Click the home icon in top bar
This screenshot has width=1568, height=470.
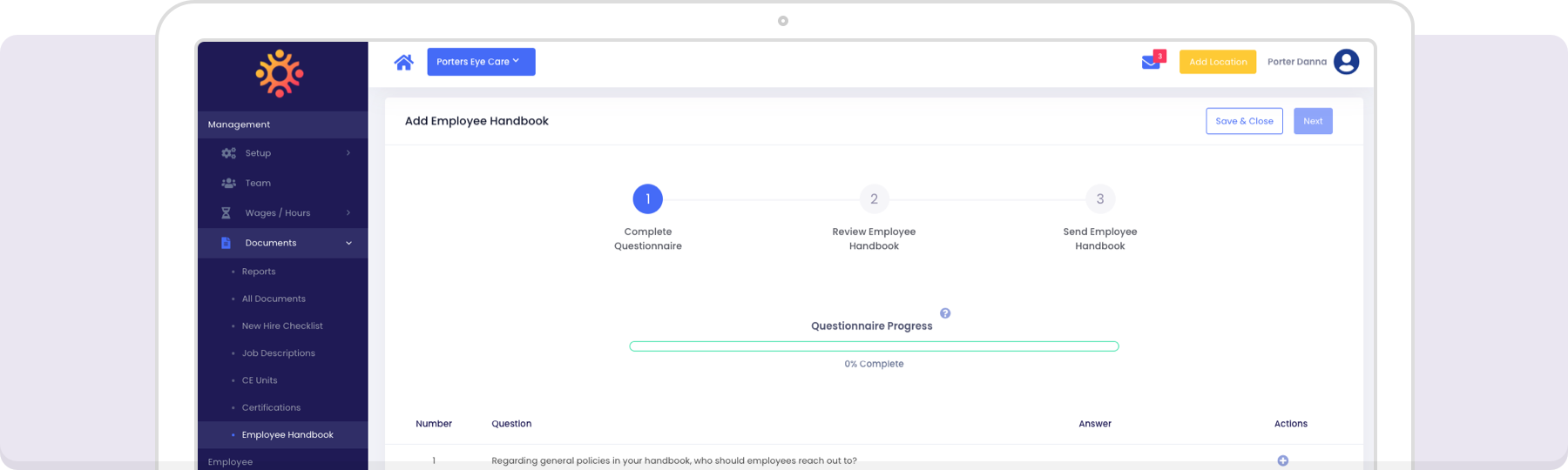point(403,62)
